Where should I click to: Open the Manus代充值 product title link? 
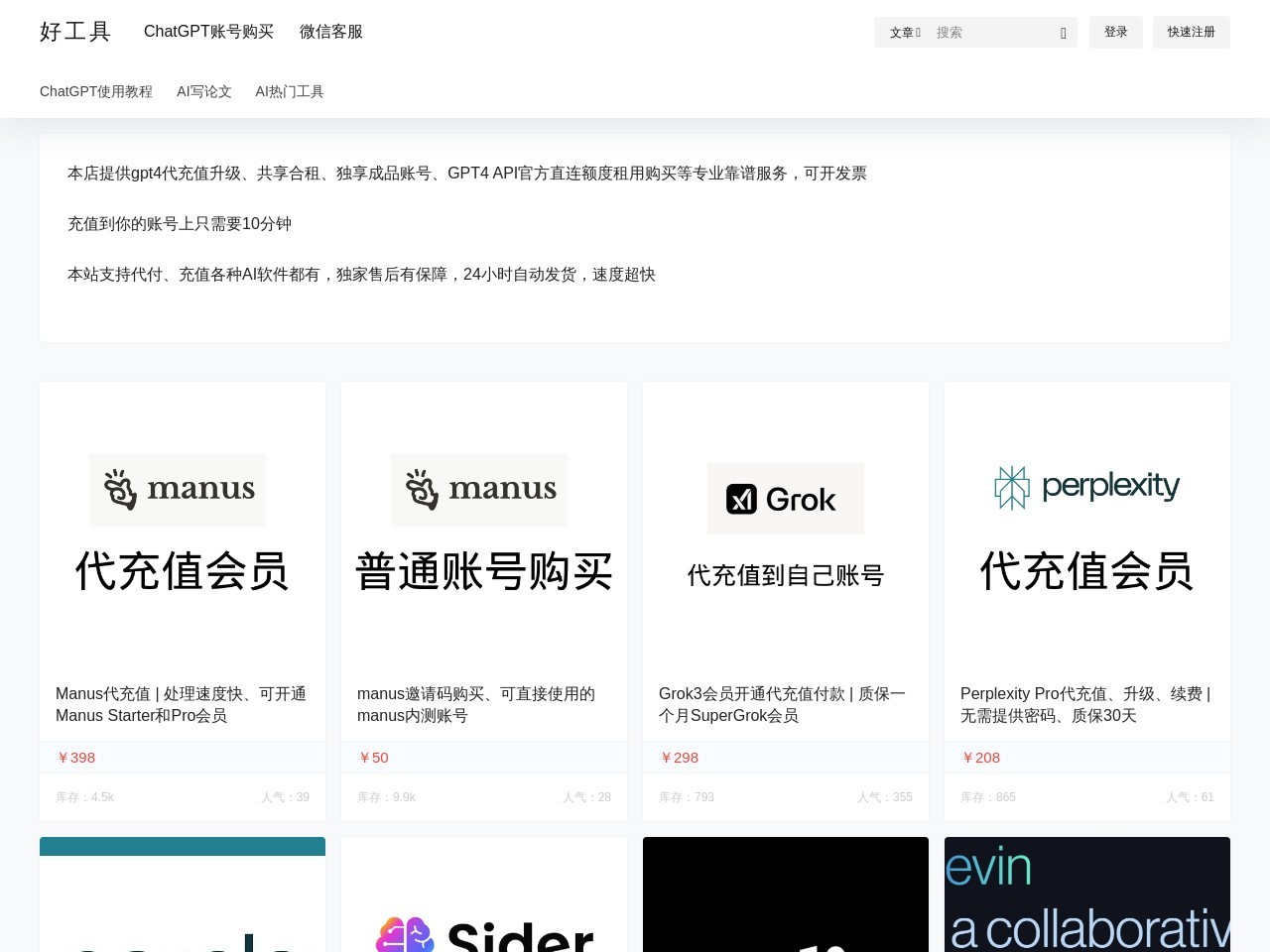pos(182,704)
